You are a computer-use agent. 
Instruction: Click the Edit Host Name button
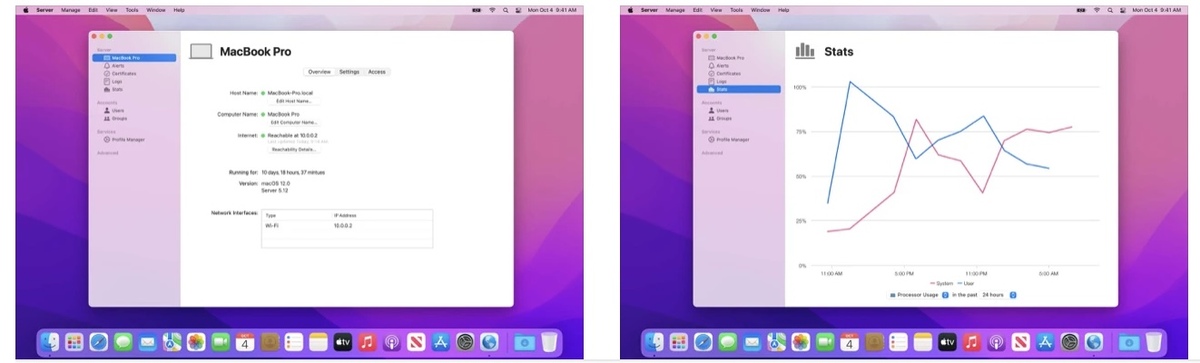[x=294, y=101]
